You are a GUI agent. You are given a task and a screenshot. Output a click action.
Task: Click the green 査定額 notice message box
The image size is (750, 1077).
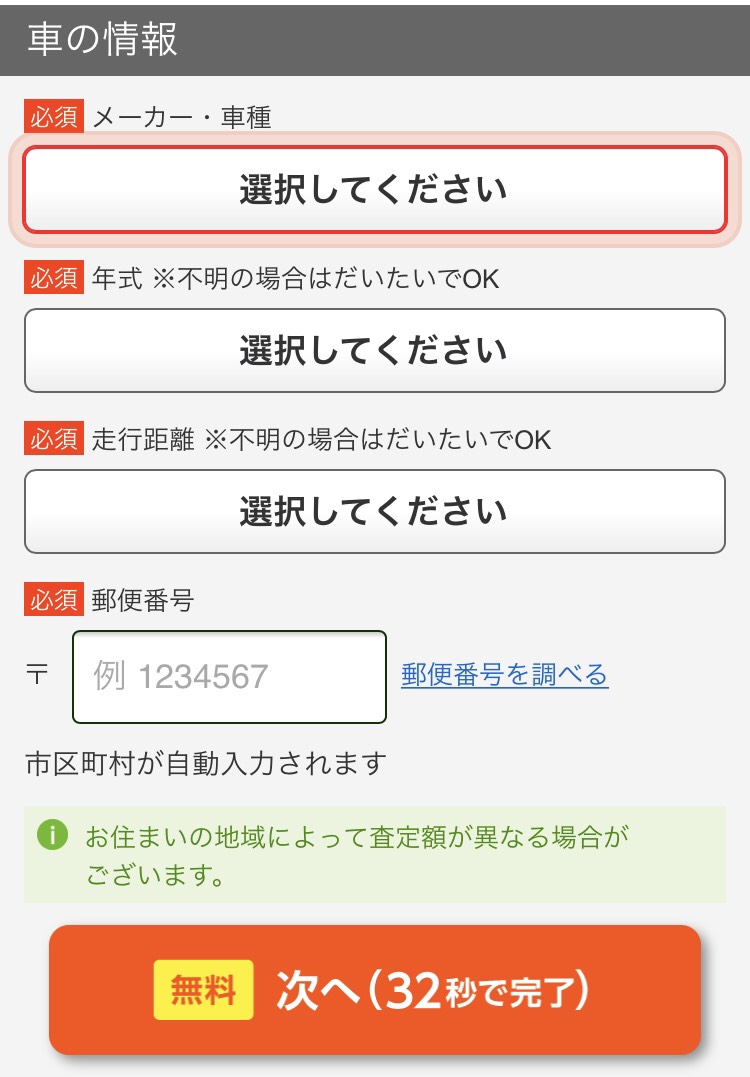pos(374,854)
